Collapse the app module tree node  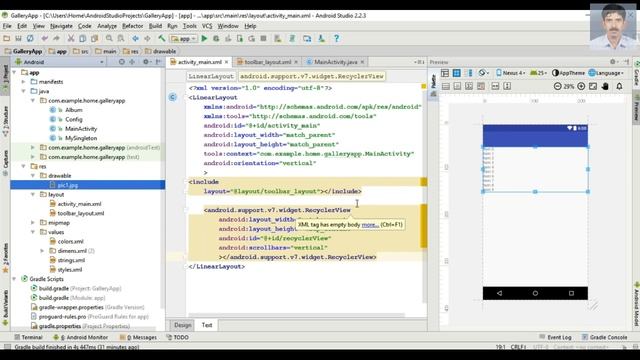[x=15, y=72]
